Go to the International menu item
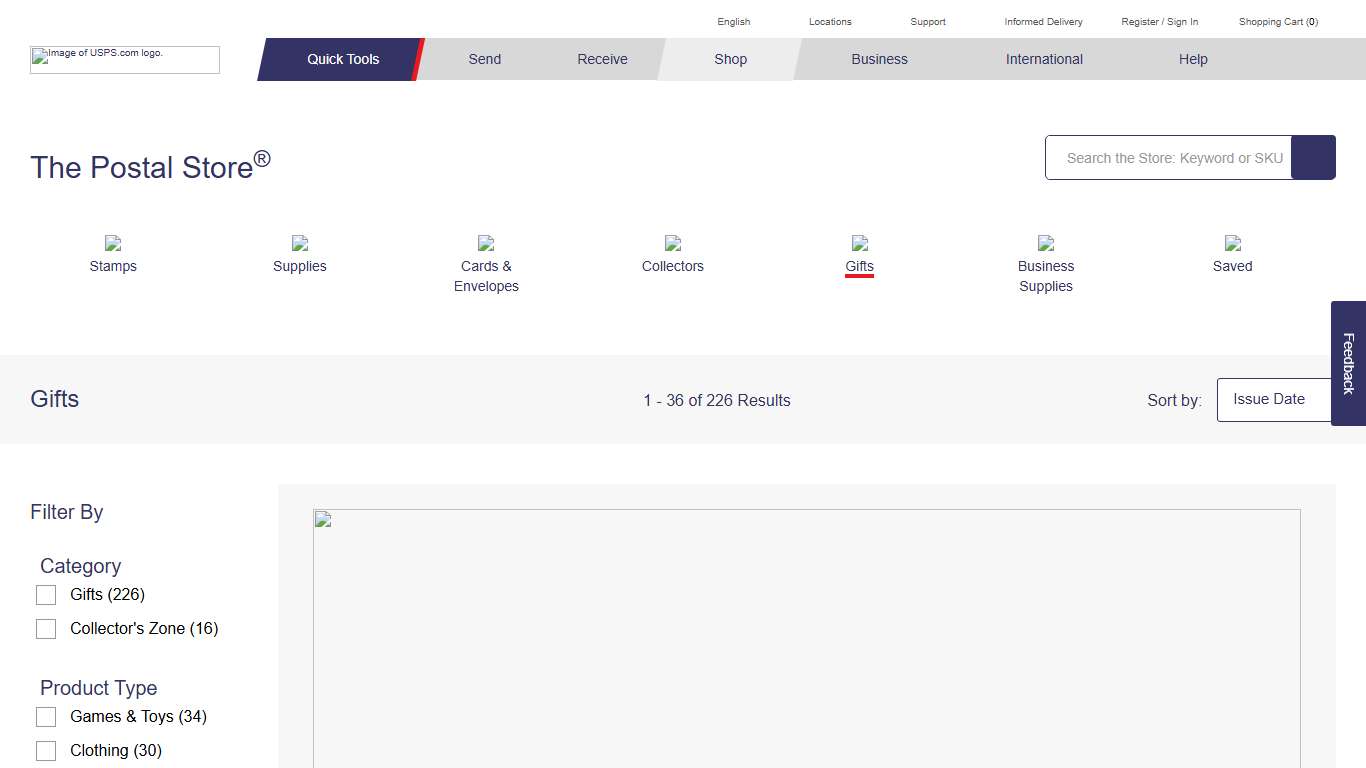Viewport: 1366px width, 768px height. 1044,59
